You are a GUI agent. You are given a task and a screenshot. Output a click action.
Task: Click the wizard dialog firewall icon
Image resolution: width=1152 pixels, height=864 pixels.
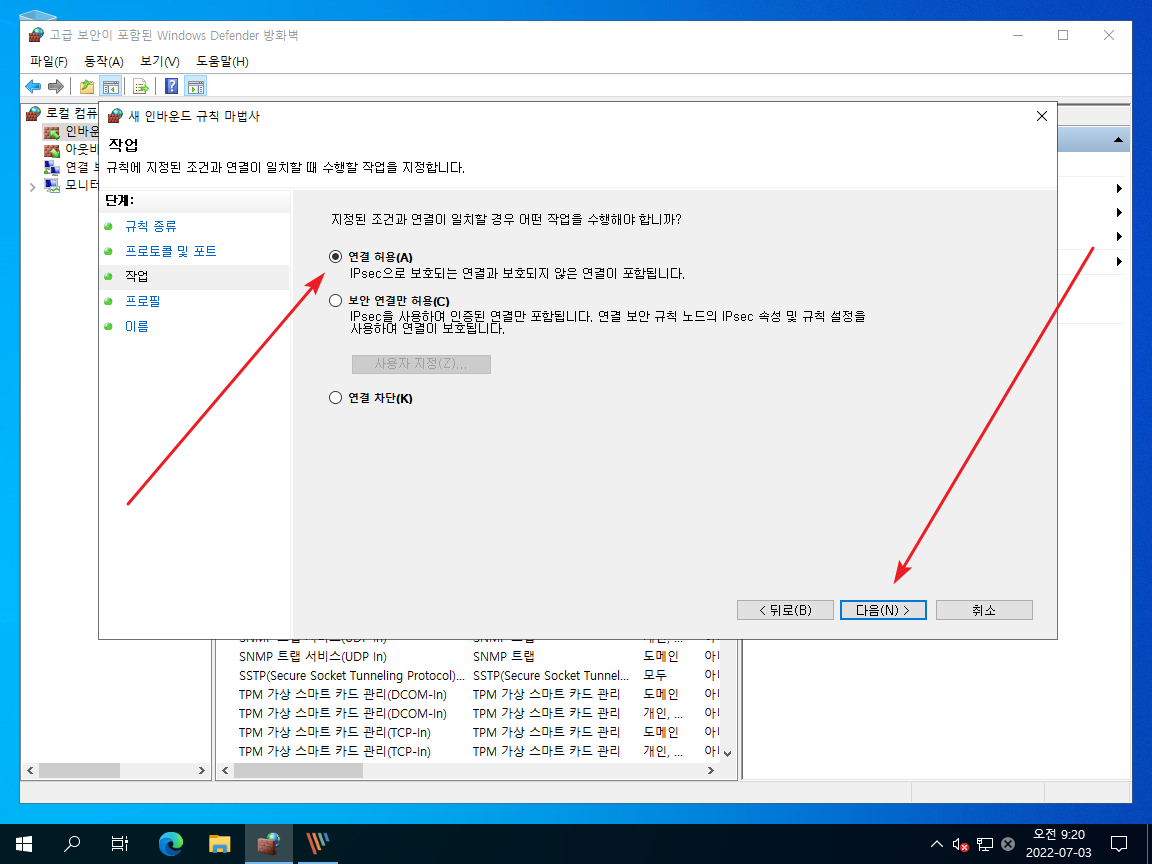pos(115,116)
